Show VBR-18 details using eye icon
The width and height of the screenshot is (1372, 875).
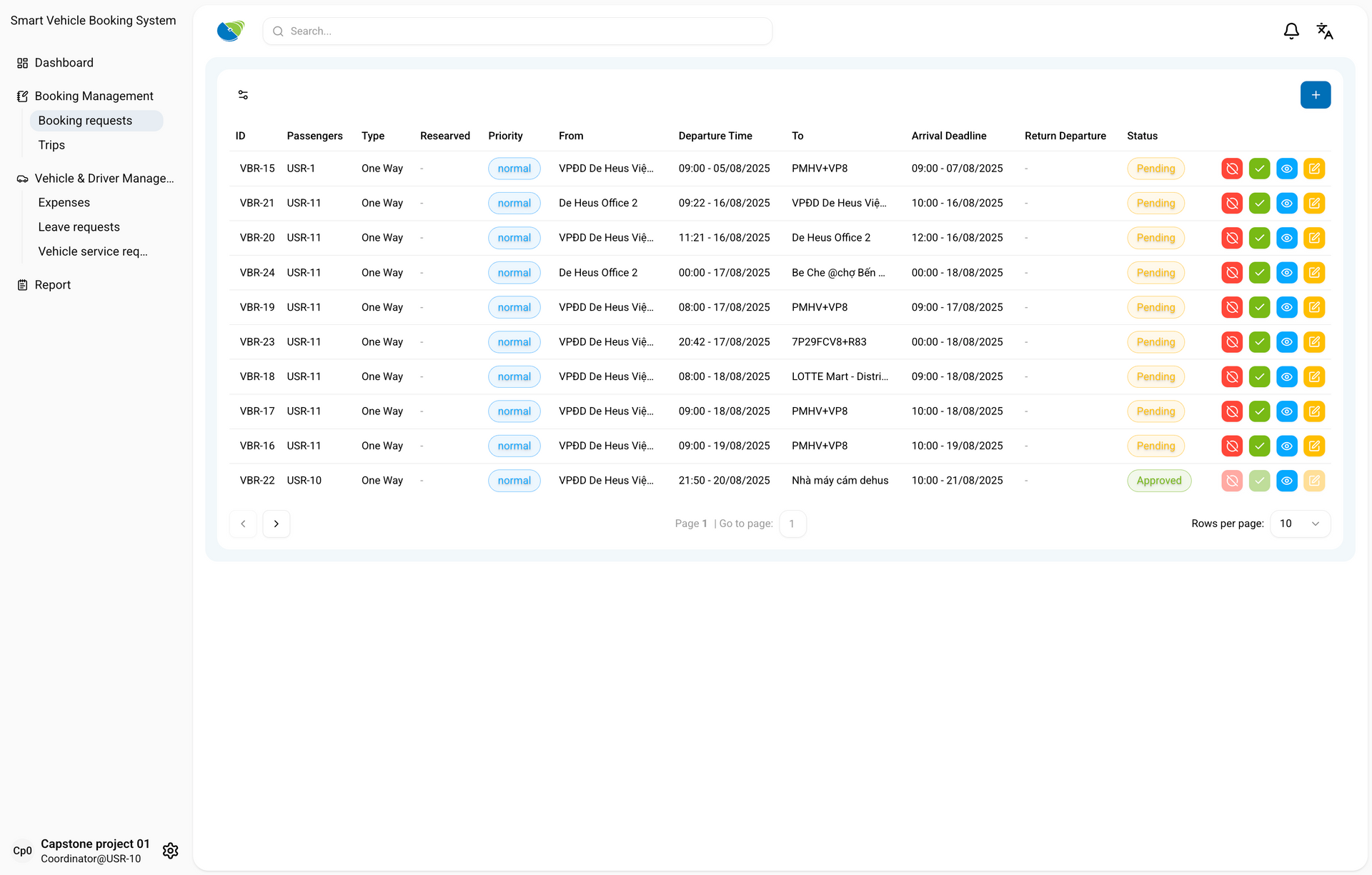tap(1286, 376)
